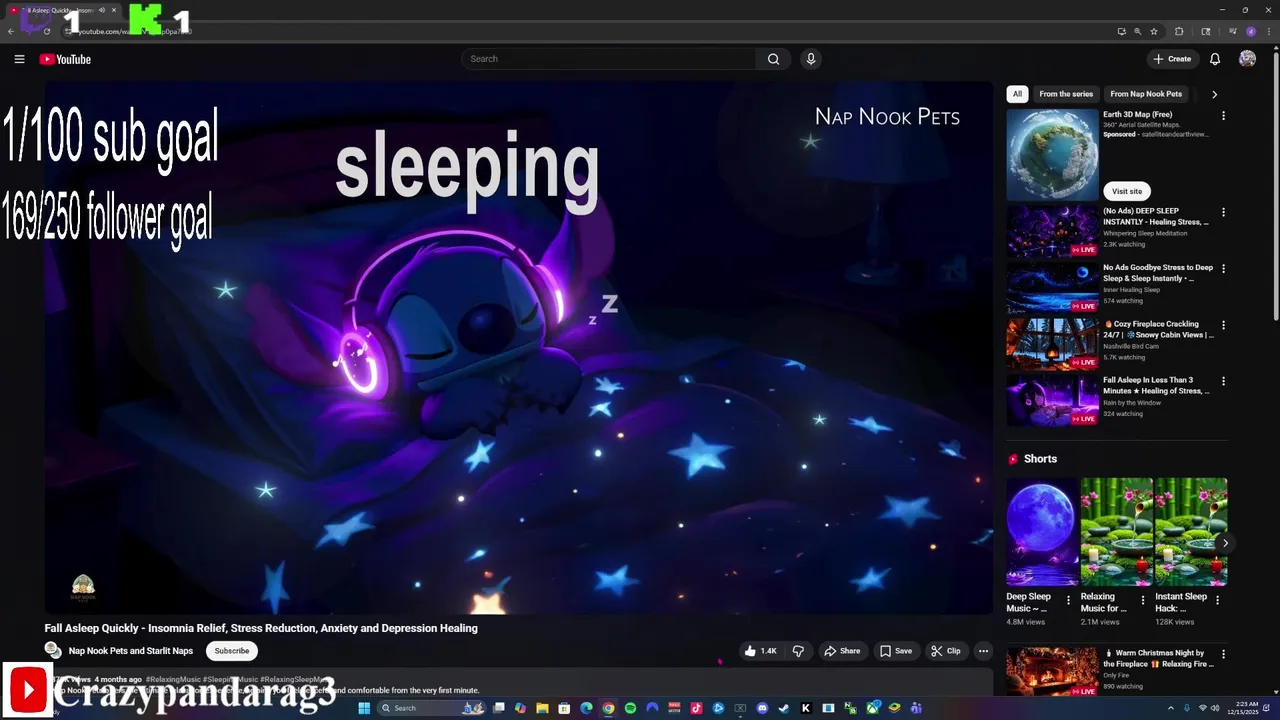Image resolution: width=1280 pixels, height=720 pixels.
Task: Open Windows Start menu
Action: 364,708
